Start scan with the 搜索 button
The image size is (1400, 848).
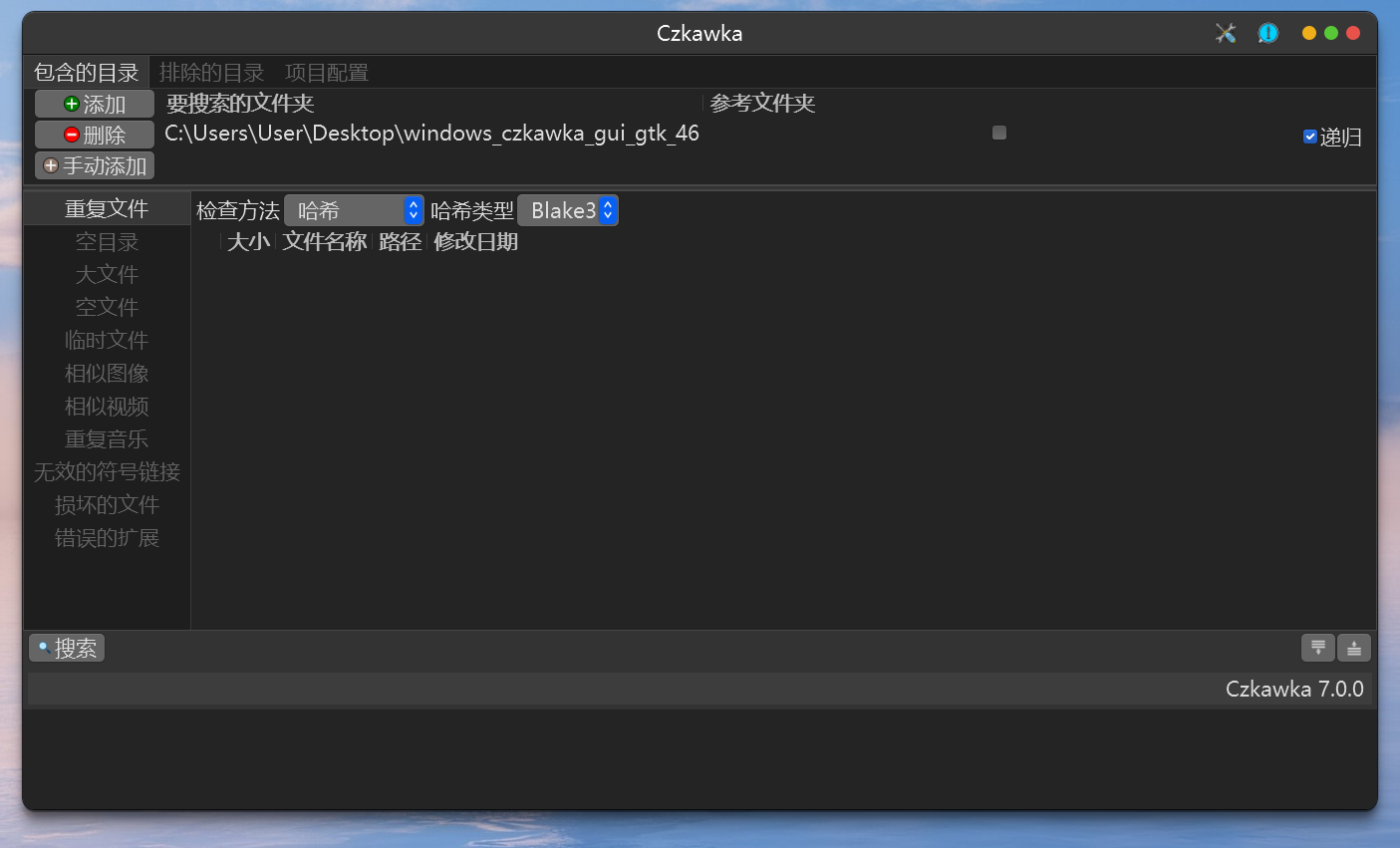point(67,648)
